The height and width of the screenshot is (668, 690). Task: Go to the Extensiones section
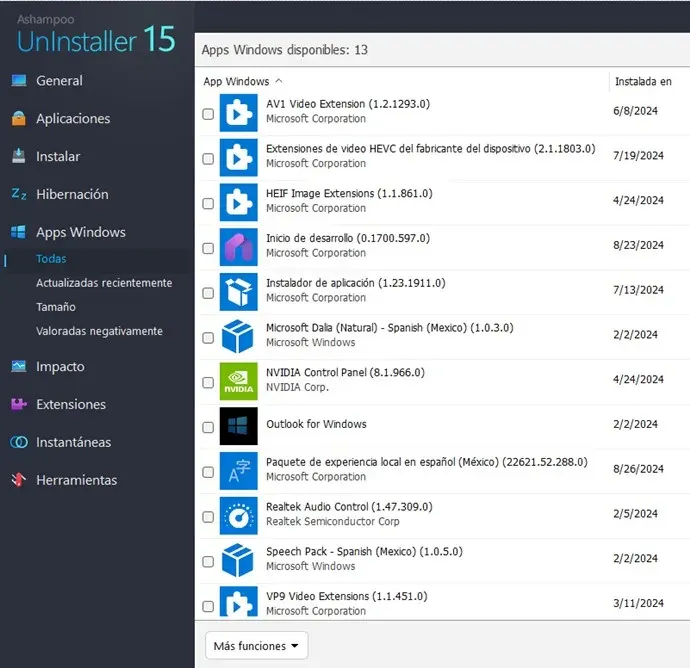71,404
